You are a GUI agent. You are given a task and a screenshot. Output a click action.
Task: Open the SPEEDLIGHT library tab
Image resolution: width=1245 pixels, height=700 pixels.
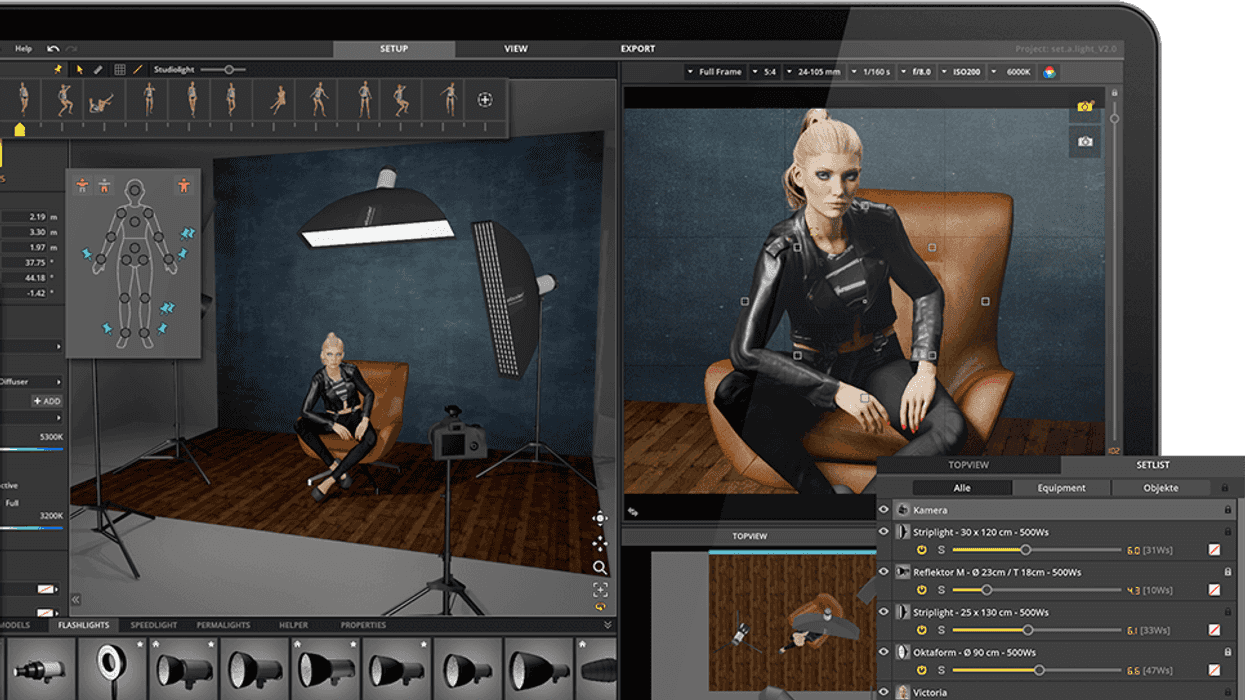[x=154, y=625]
